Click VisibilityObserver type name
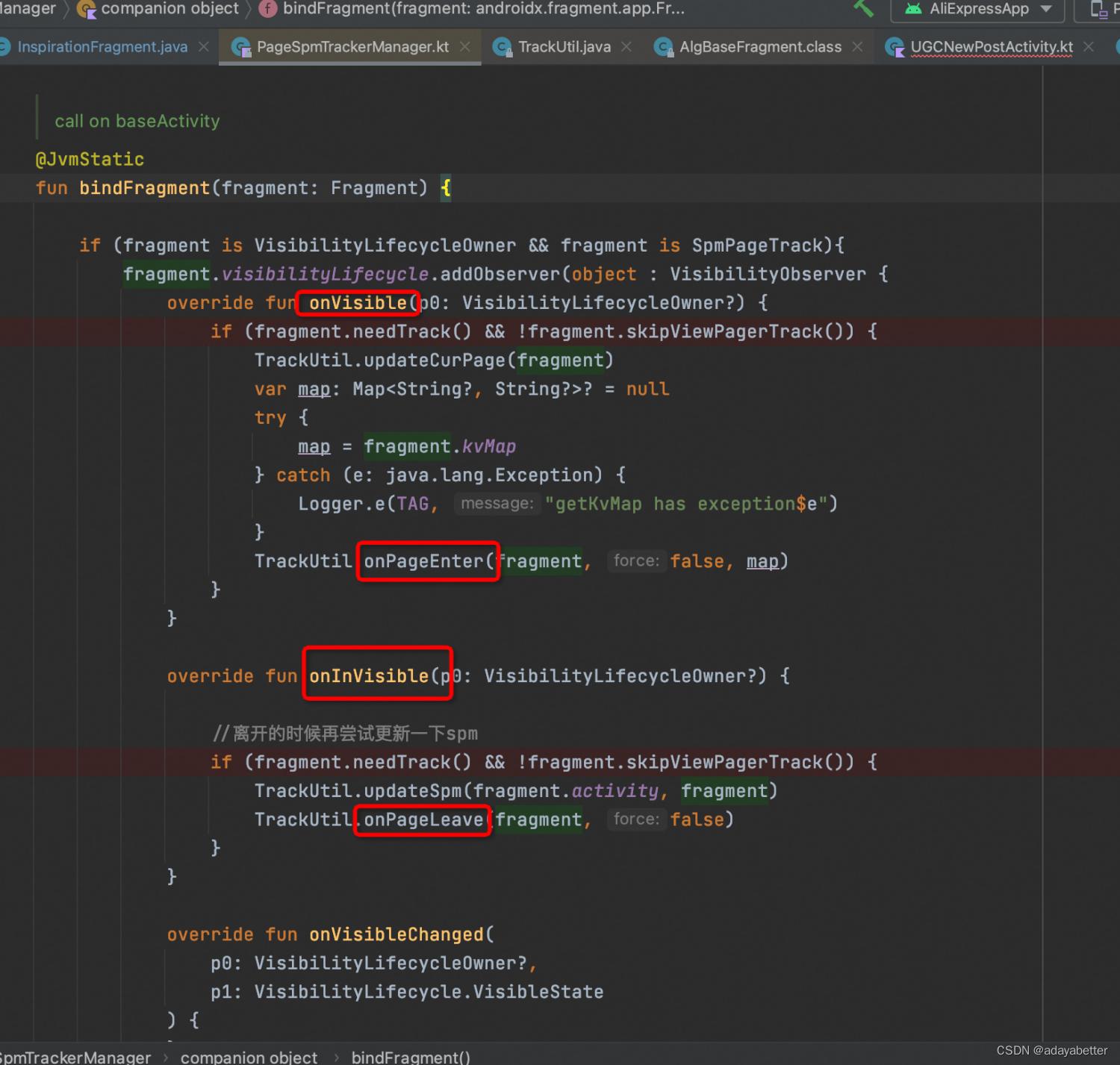Viewport: 1120px width, 1065px height. pos(768,275)
